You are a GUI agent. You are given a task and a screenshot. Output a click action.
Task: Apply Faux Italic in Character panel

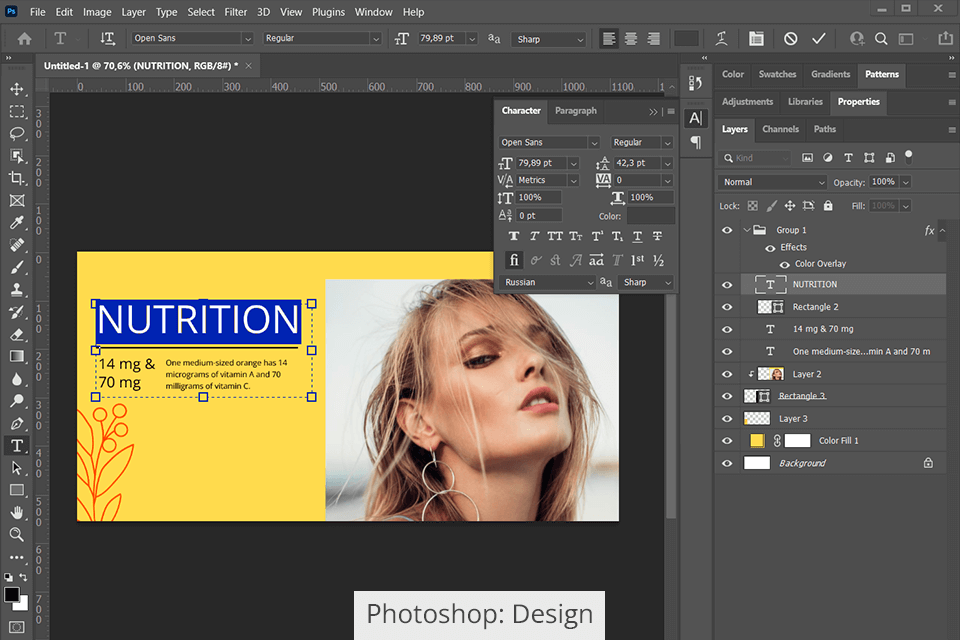coord(534,236)
